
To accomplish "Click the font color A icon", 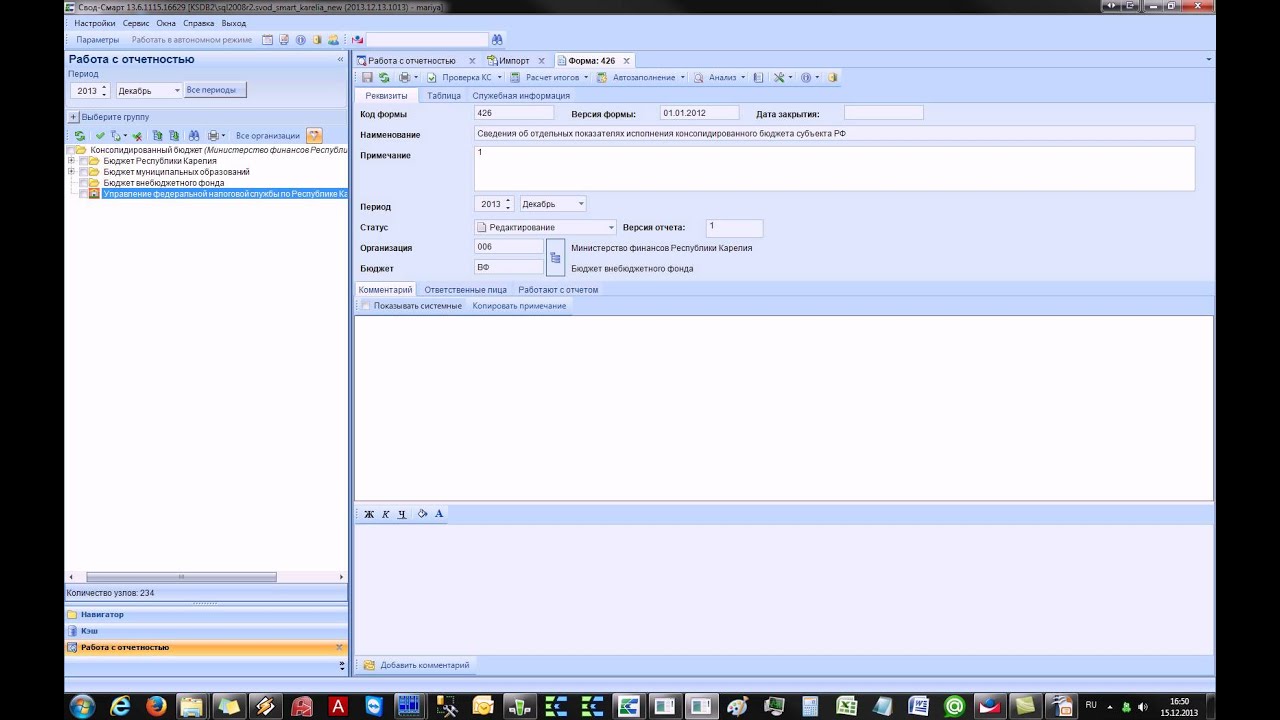I will pos(438,514).
